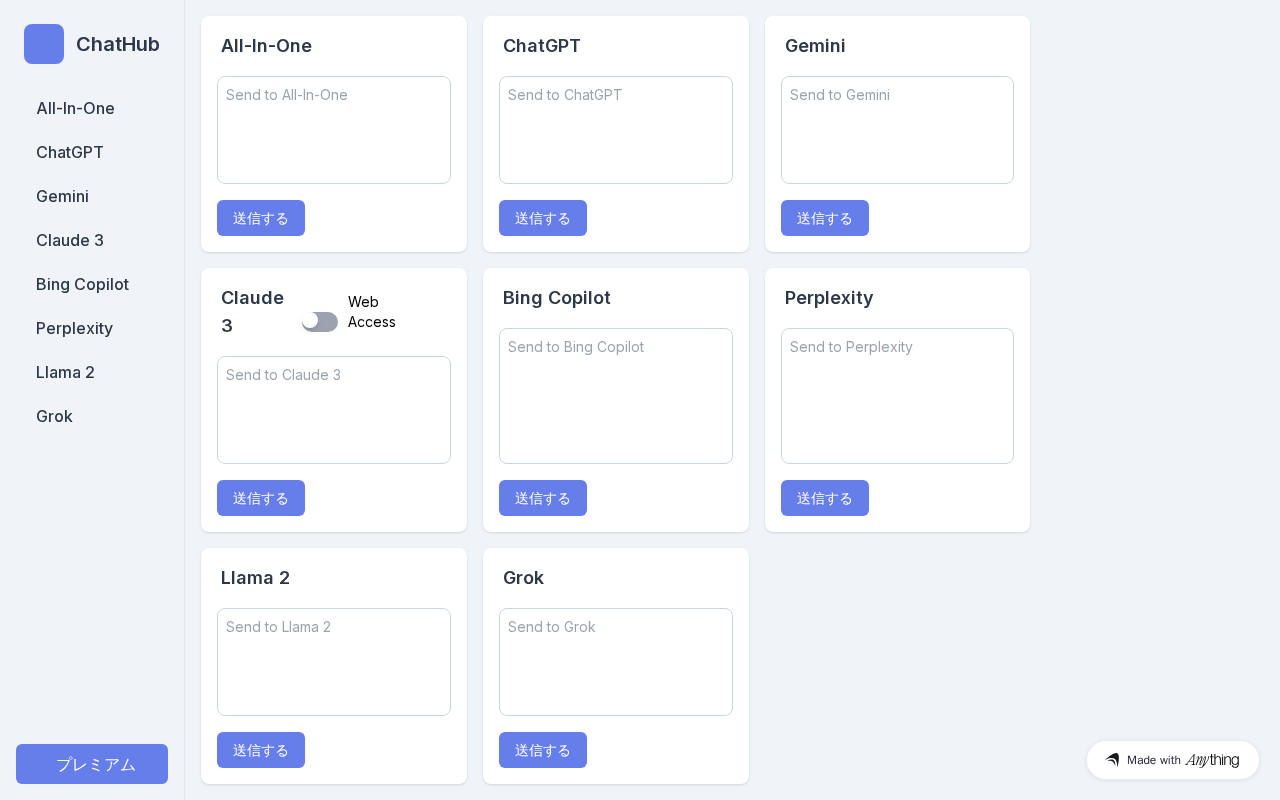Click into the Send to Claude 3 field
Viewport: 1280px width, 800px height.
click(334, 410)
